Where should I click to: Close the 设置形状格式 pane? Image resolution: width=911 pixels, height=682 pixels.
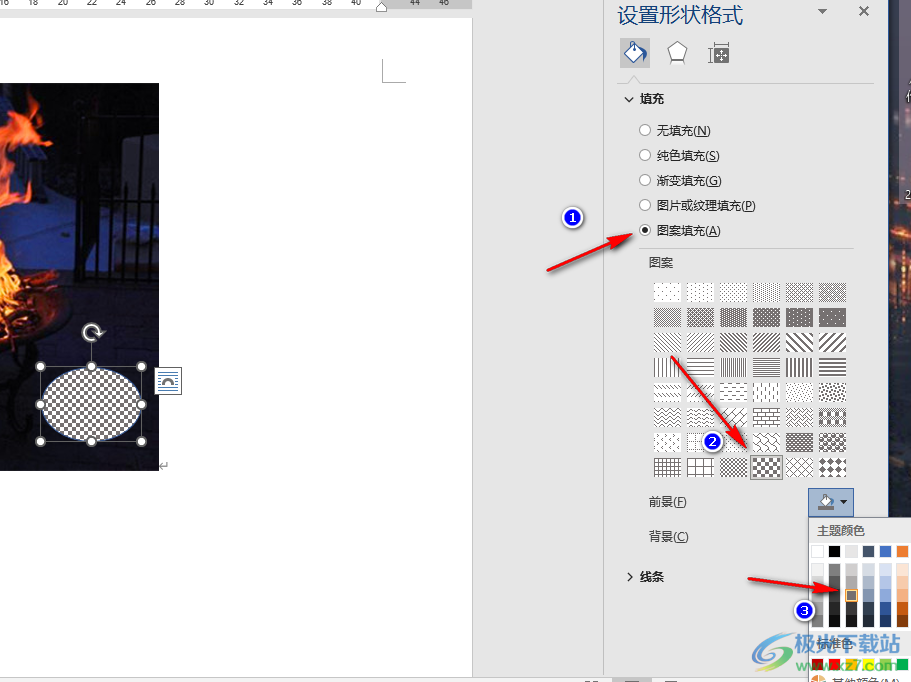tap(864, 11)
